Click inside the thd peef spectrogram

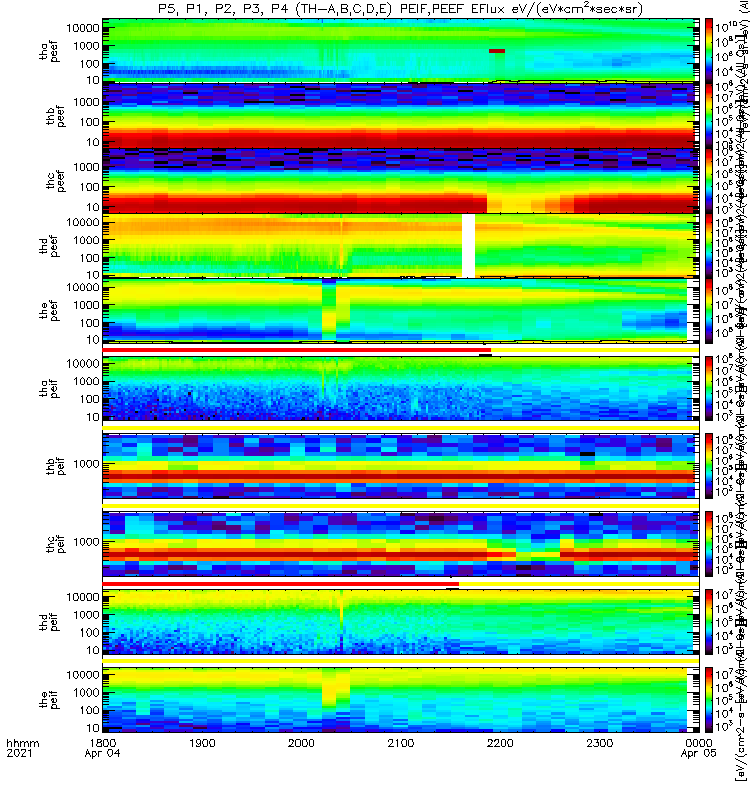tap(401, 245)
